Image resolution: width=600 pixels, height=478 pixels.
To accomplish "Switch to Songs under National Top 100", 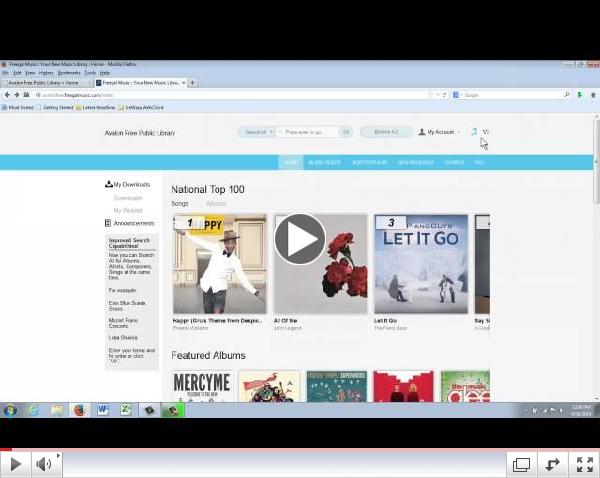I will click(x=180, y=204).
